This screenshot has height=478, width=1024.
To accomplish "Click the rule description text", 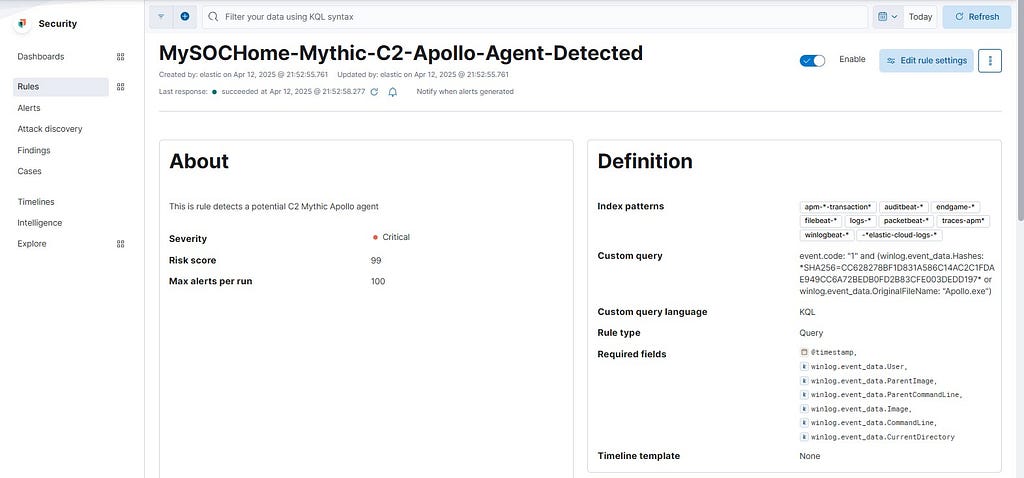I will tap(274, 206).
